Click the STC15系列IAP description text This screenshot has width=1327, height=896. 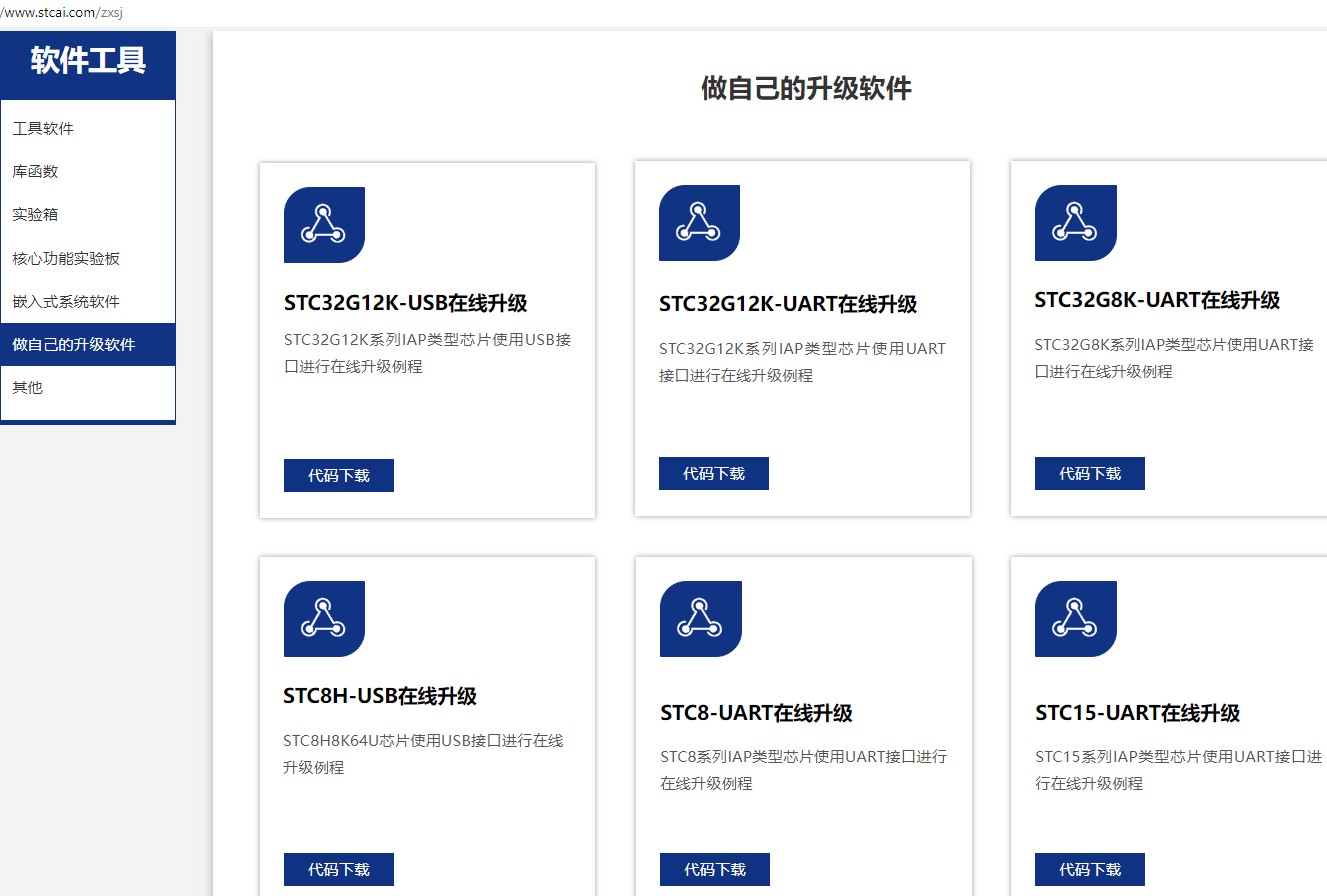pyautogui.click(x=1179, y=770)
